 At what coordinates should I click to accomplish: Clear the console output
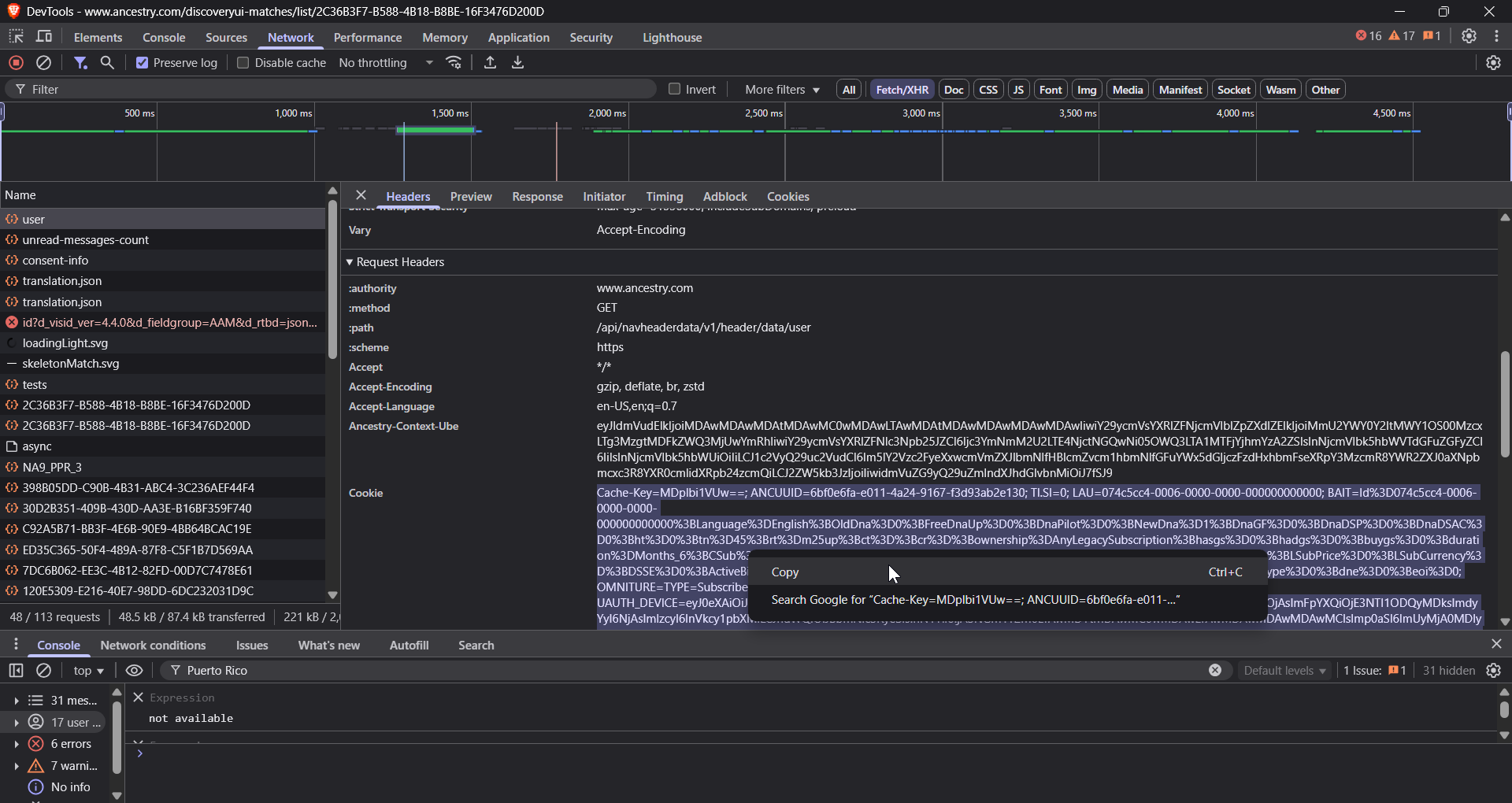(x=44, y=670)
